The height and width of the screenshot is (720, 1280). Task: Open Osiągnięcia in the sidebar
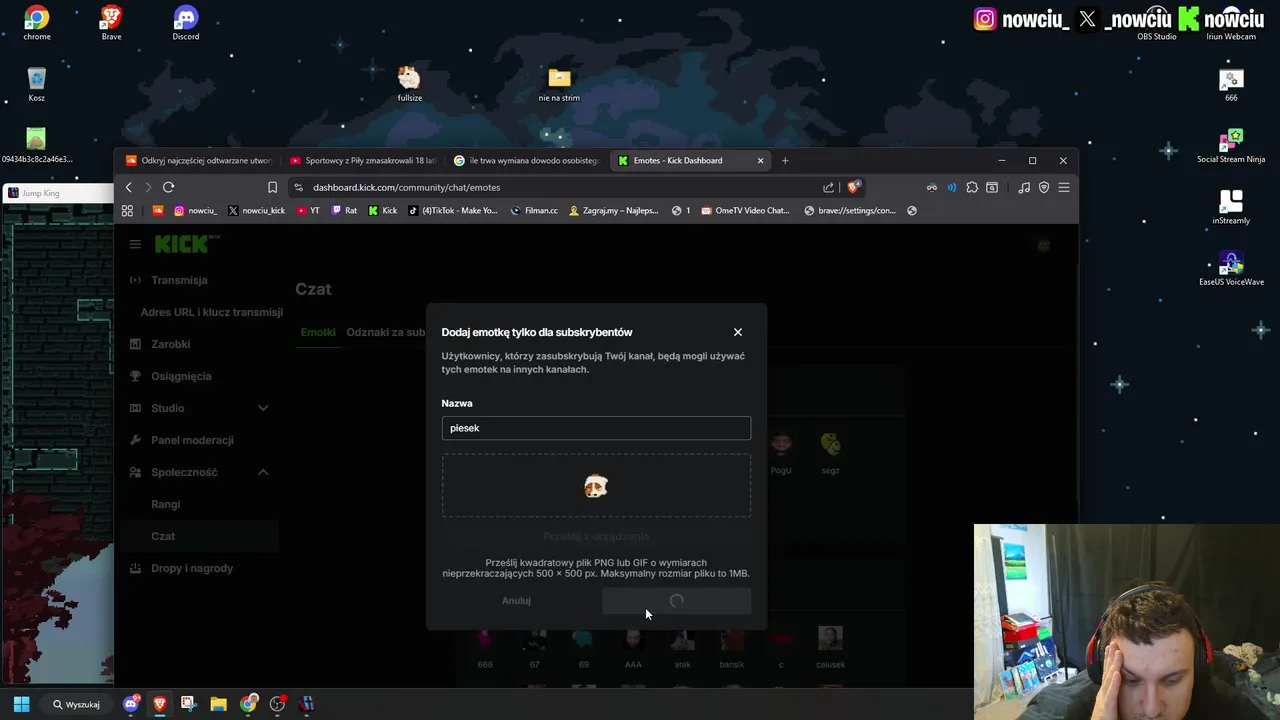(181, 376)
